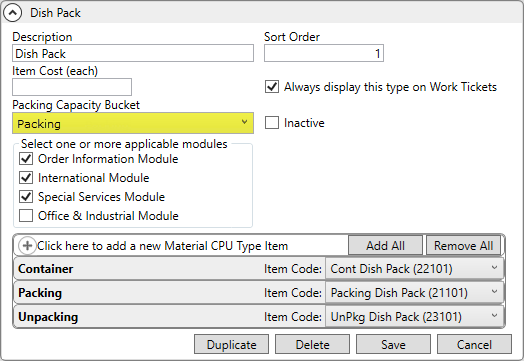
Task: Edit the Description input field
Action: [133, 53]
